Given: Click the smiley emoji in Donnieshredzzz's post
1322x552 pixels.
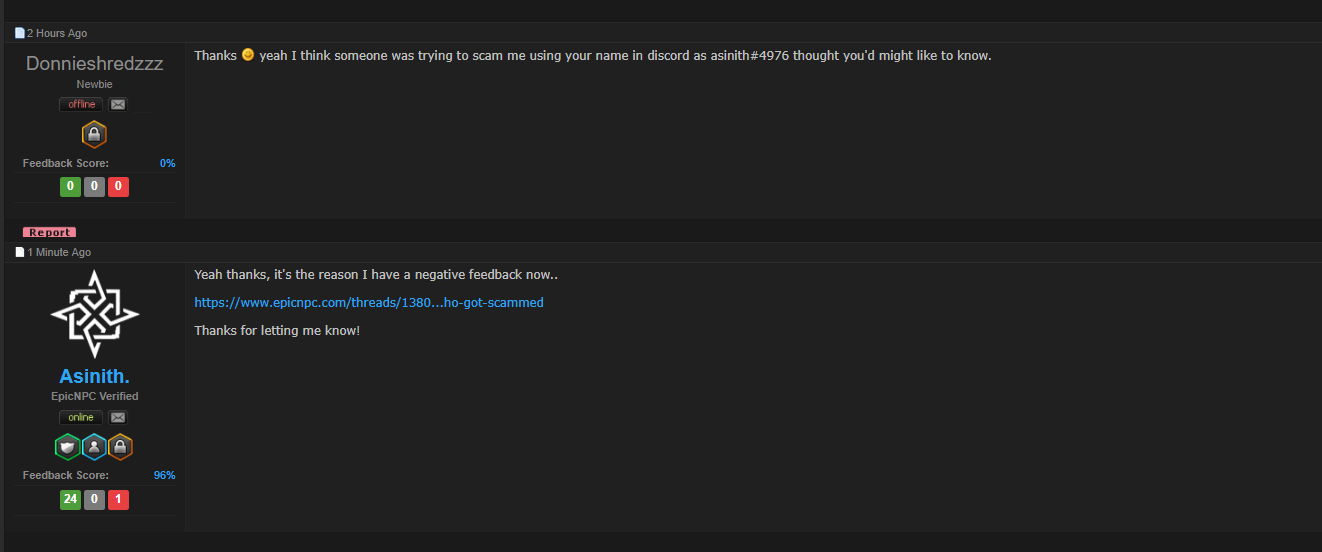Looking at the screenshot, I should tap(248, 54).
